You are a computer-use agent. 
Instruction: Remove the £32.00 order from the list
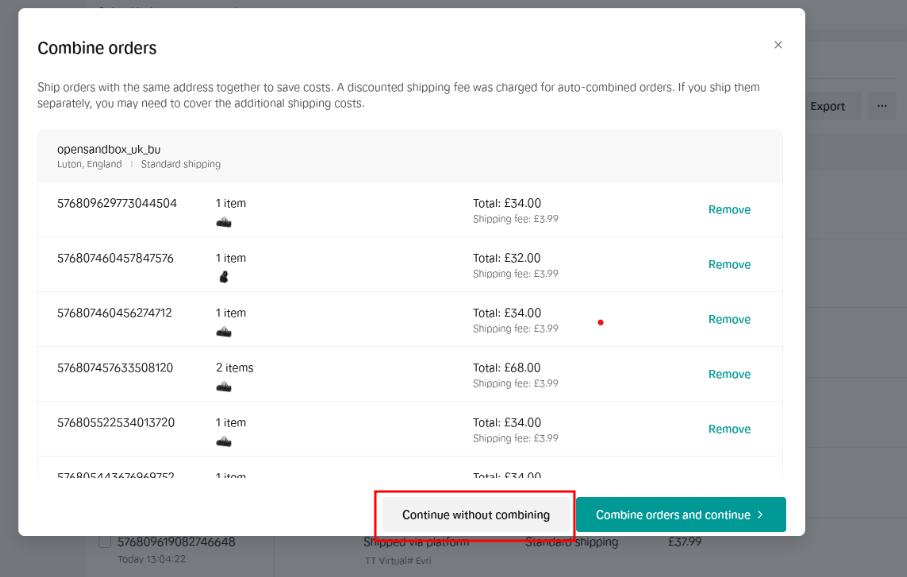729,265
